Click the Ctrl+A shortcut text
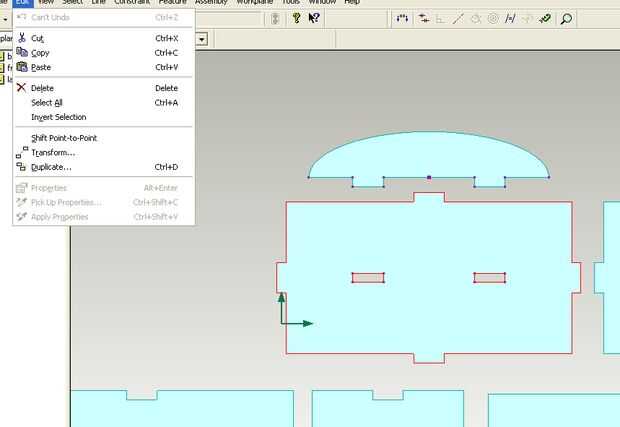 (166, 103)
